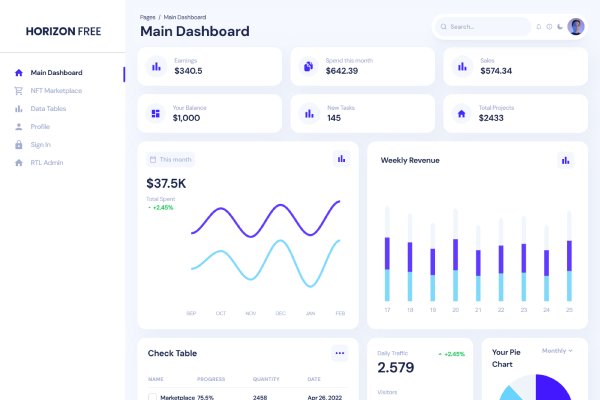Screen dimensions: 600x400
Task: Click the Spend this month card icon
Action: [x=308, y=67]
